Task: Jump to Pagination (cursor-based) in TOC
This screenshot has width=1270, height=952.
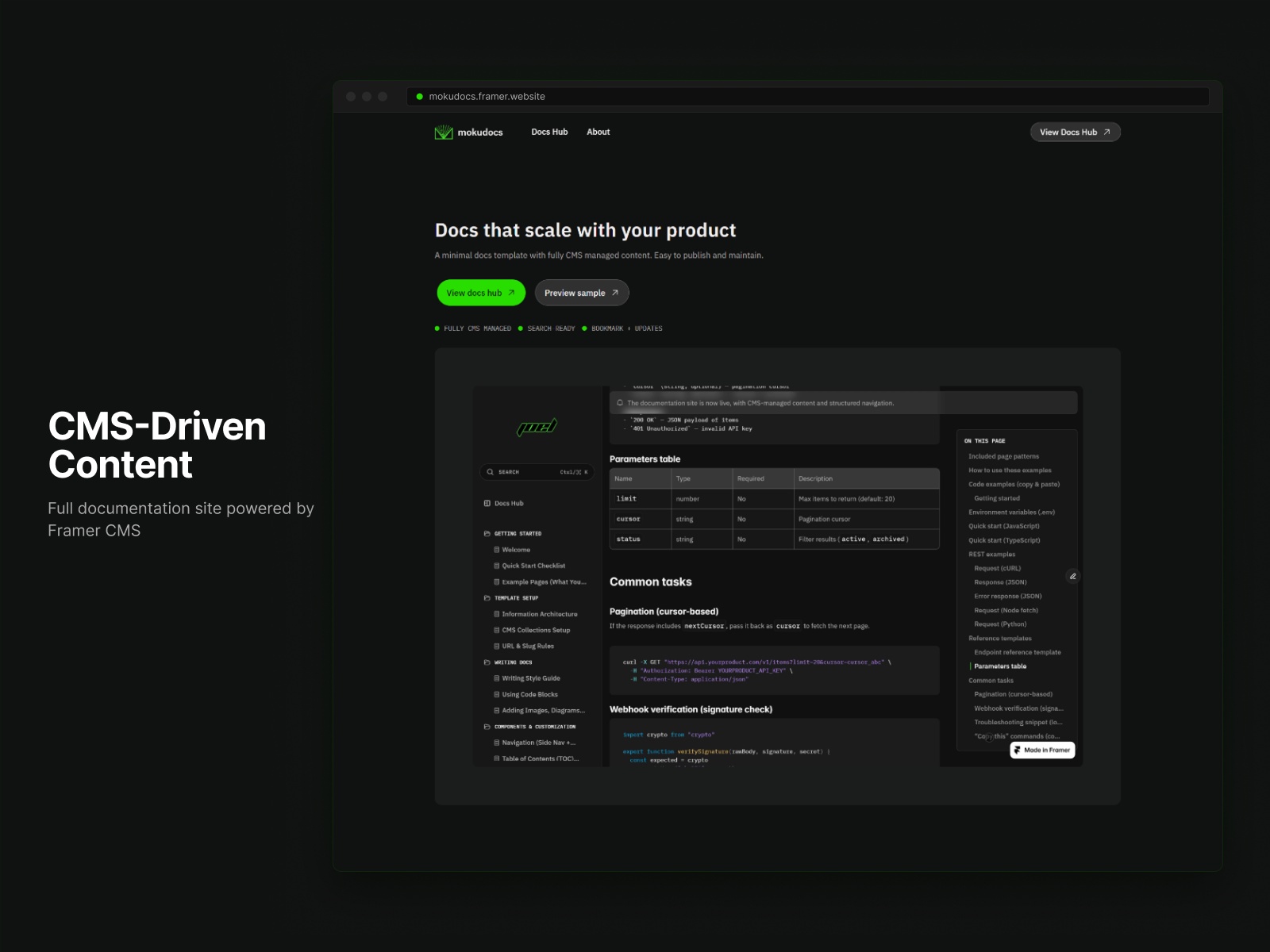Action: [x=1014, y=694]
